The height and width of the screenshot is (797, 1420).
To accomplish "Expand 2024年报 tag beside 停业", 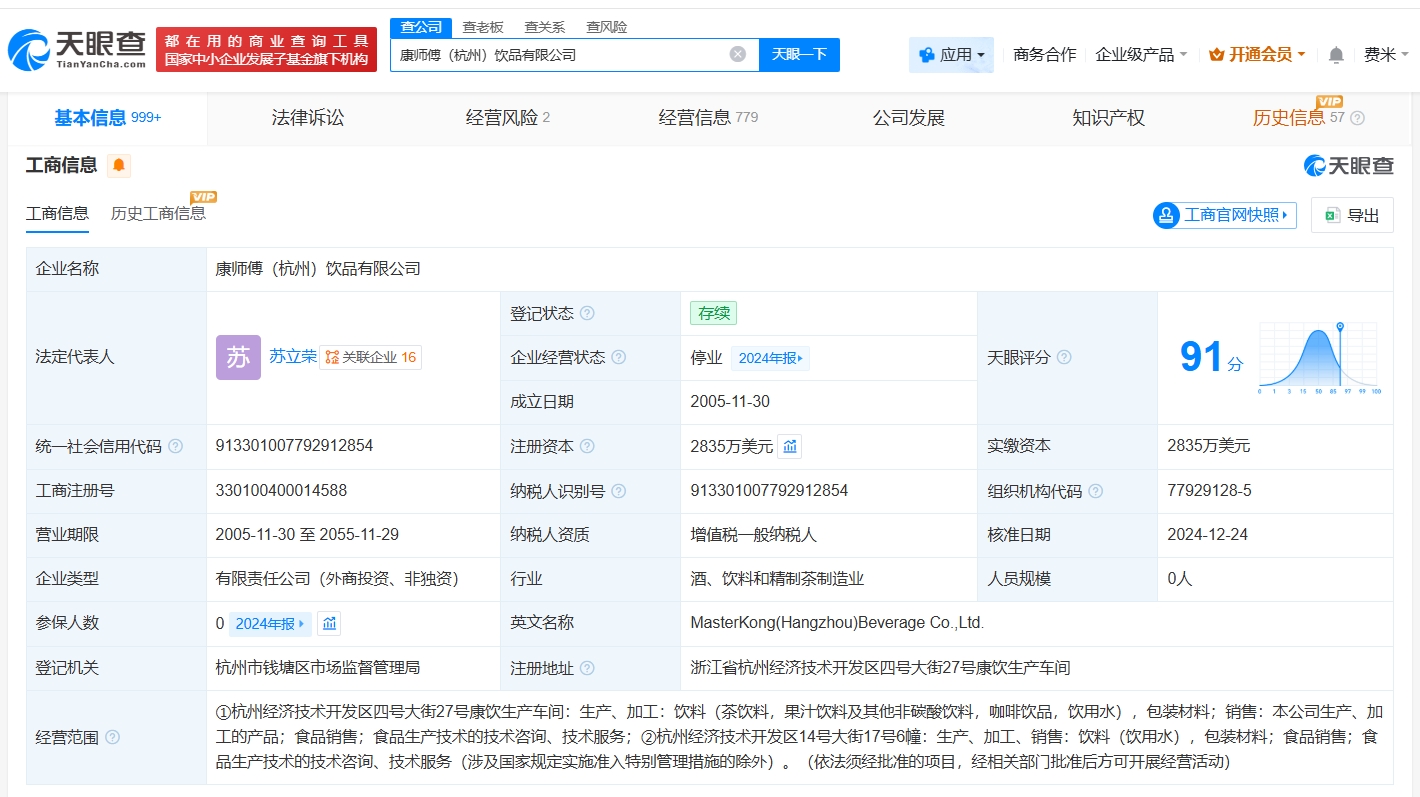I will click(770, 358).
